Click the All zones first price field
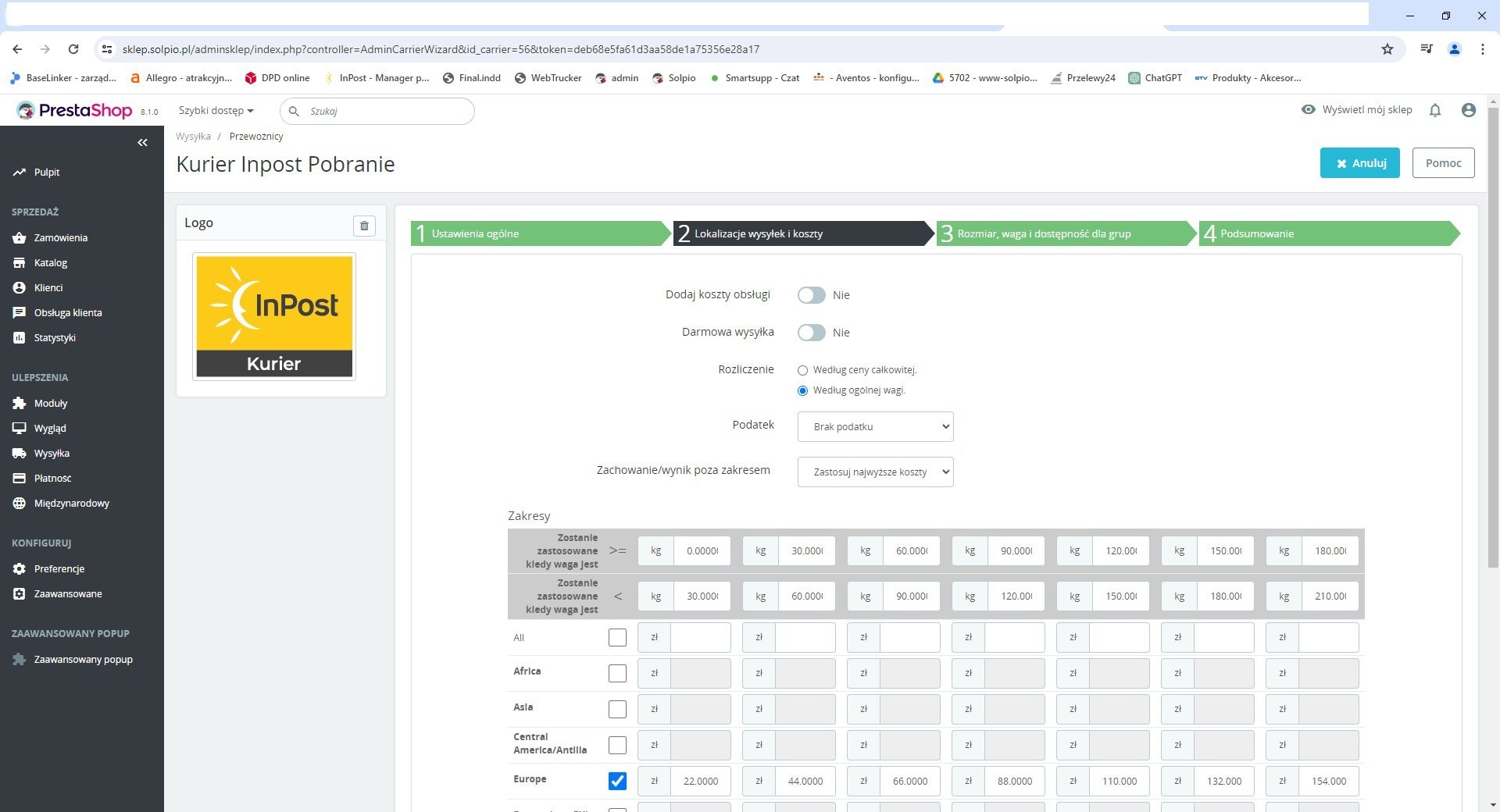 pyautogui.click(x=701, y=637)
